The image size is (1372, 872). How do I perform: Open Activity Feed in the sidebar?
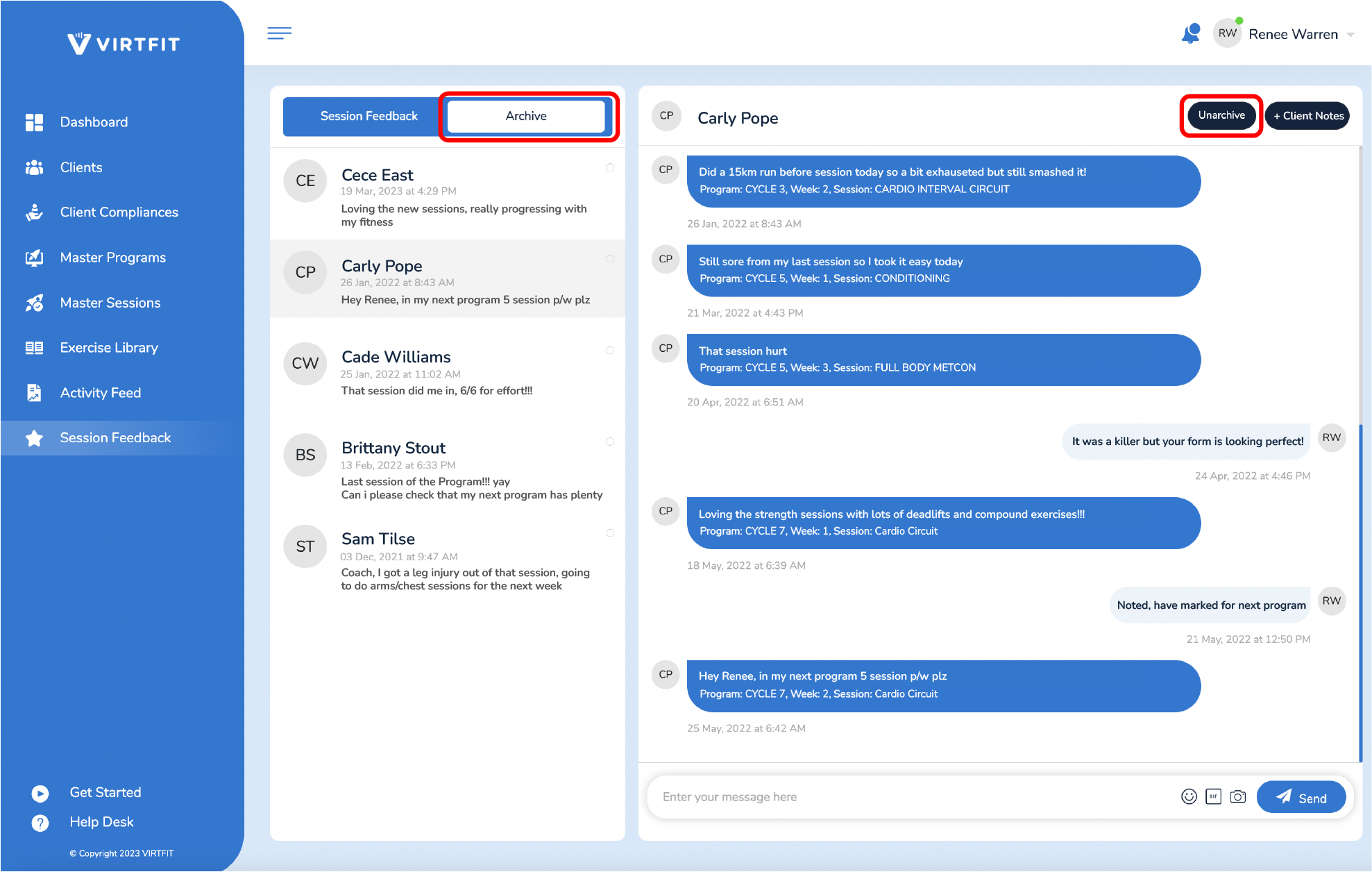[101, 393]
